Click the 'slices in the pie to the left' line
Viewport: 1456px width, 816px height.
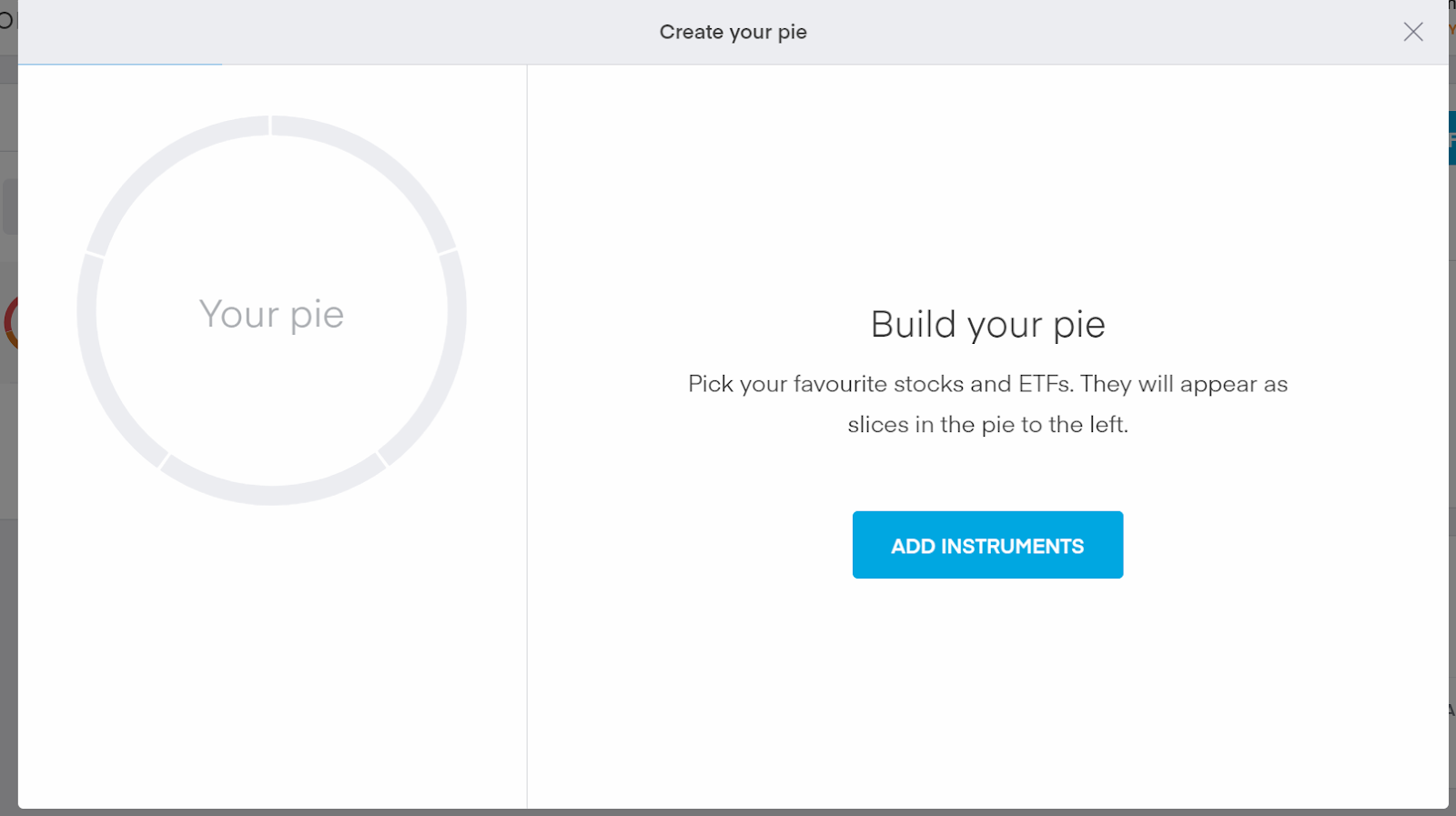[x=987, y=425]
